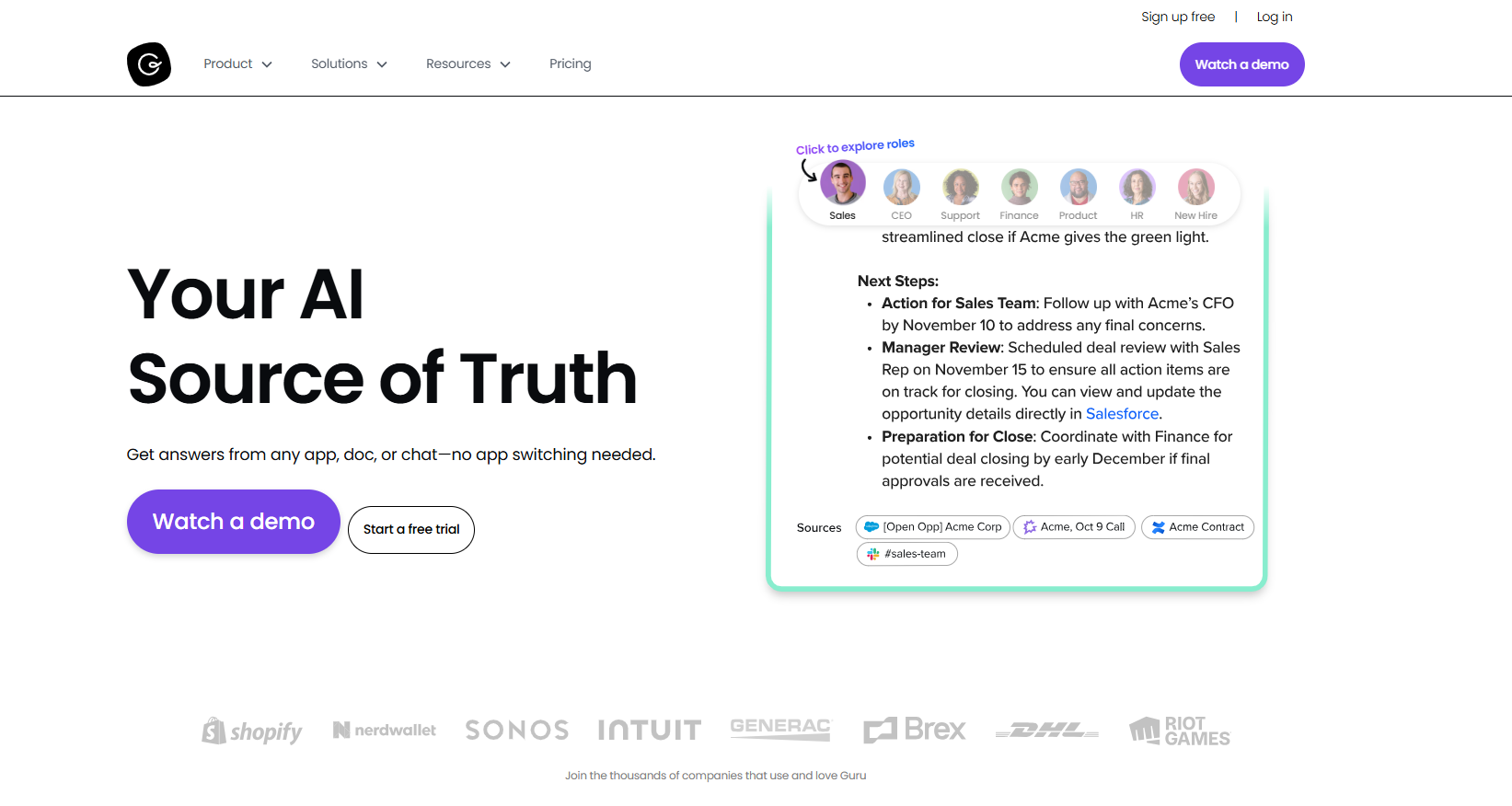Click the Guru logo icon

[x=149, y=64]
